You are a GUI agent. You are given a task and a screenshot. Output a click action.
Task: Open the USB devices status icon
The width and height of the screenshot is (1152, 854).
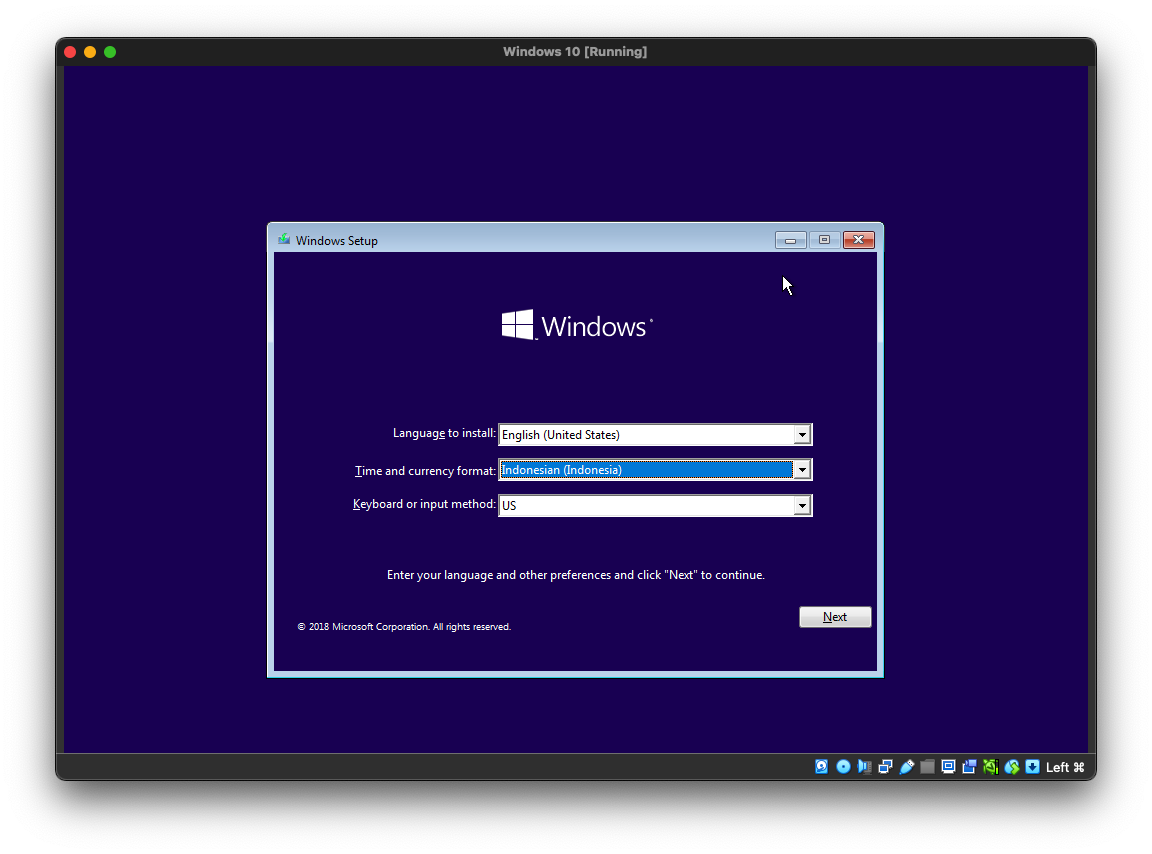[x=906, y=767]
